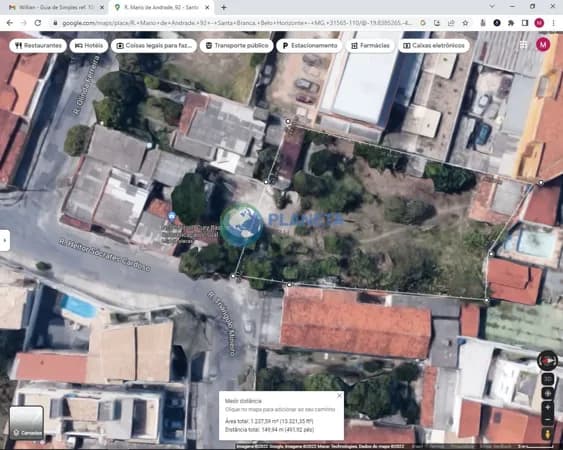Click the blue location pin on the map
Screen dimensions: 563x450
tap(172, 217)
